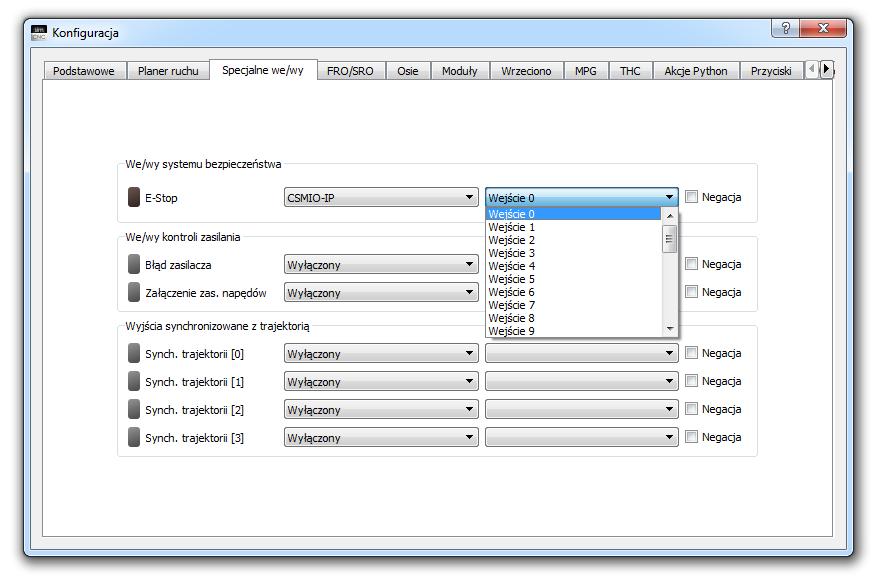Open Synch. trajektorii [2] Wyłączony dropdown

381,409
